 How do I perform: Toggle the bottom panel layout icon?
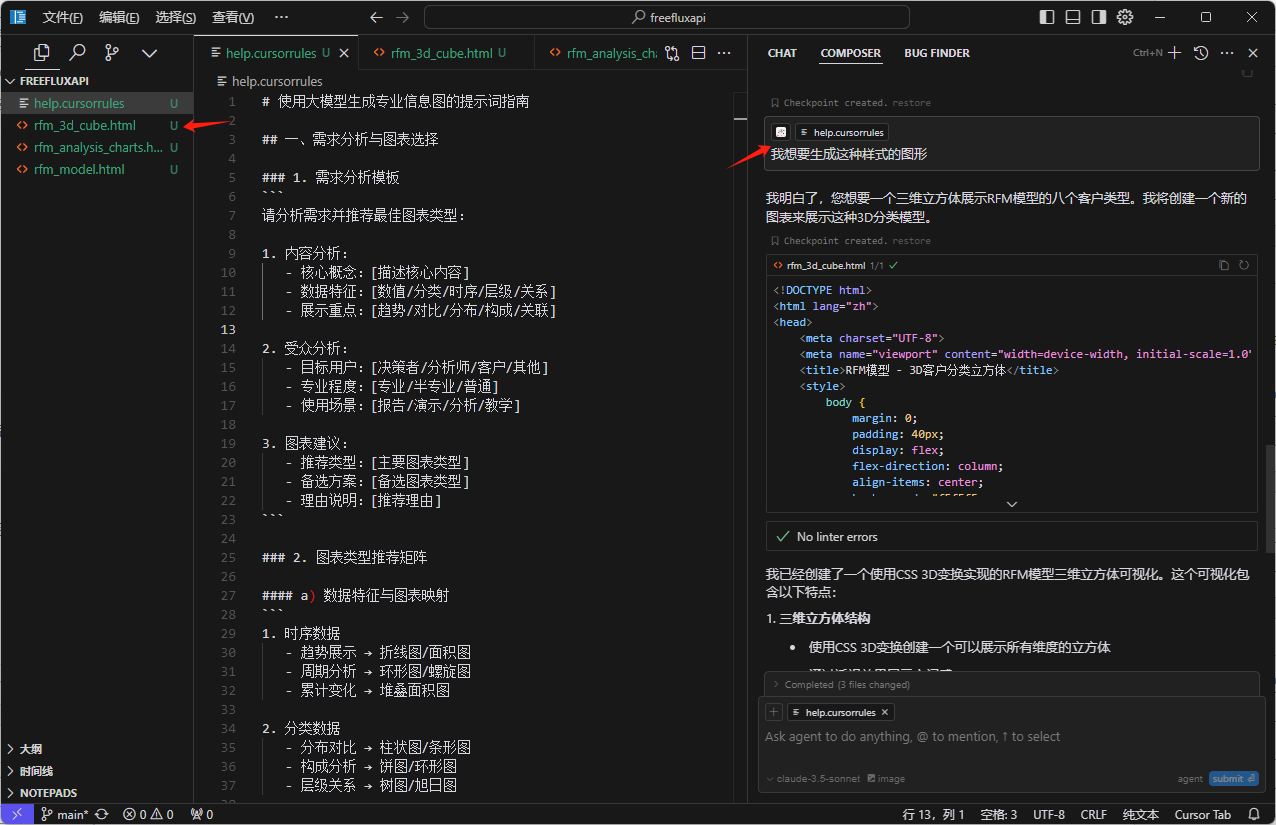point(1073,17)
